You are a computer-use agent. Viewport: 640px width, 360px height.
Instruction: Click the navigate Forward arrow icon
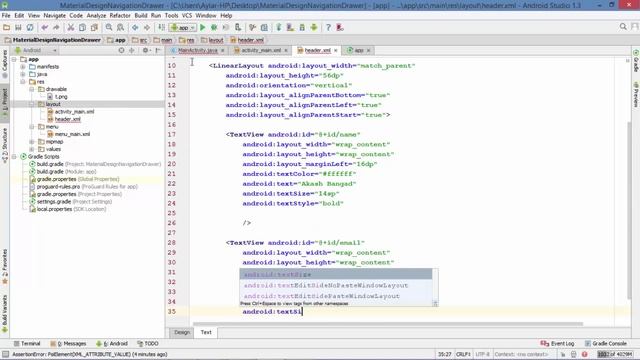(147, 27)
